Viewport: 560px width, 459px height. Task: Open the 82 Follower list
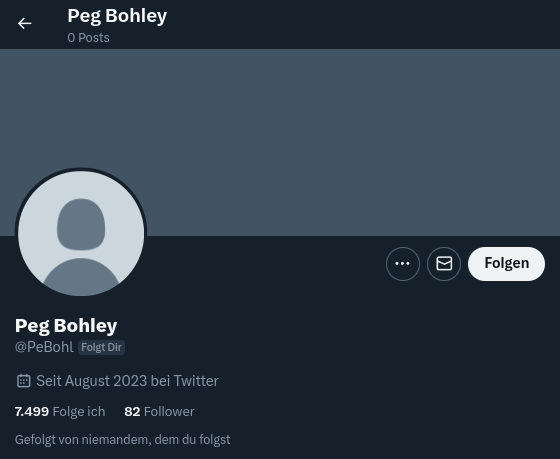[x=159, y=411]
